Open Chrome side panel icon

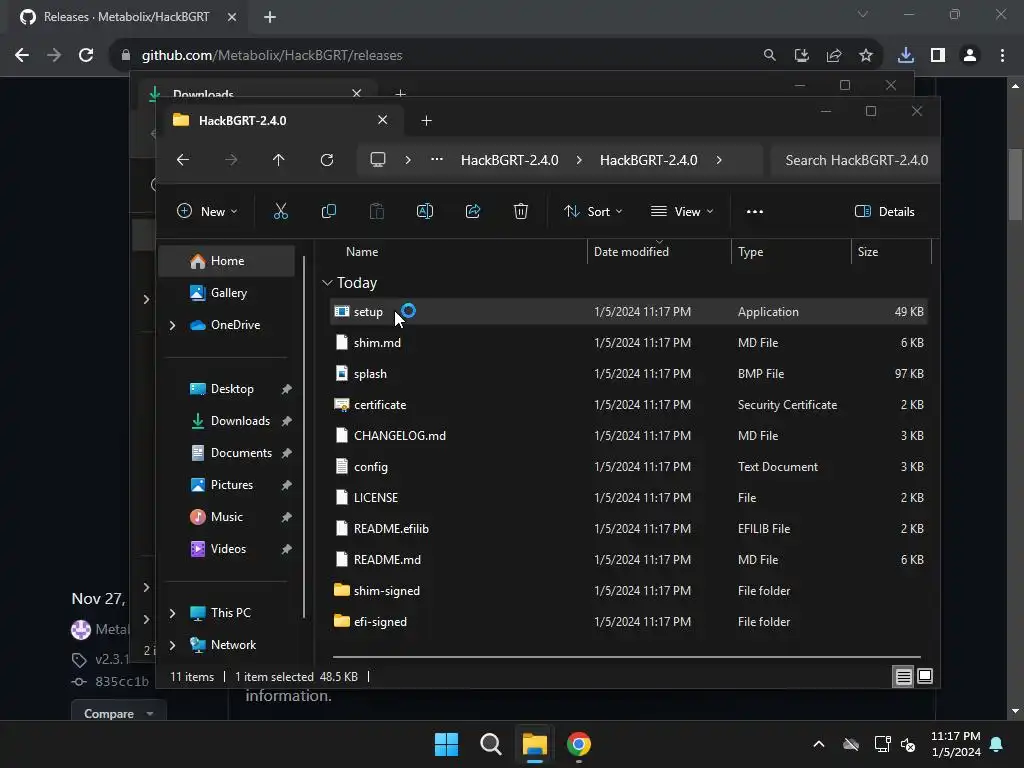click(938, 56)
